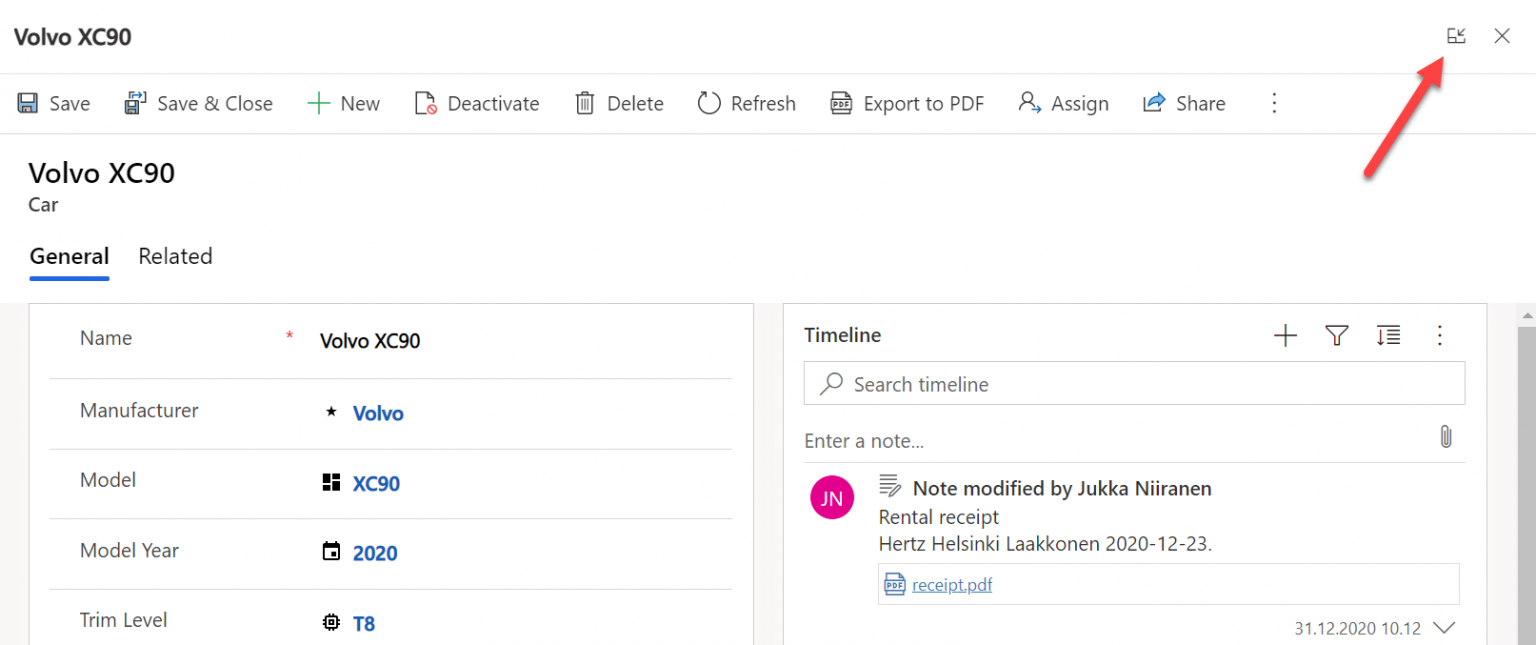
Task: Click the Deactivate button label
Action: [x=493, y=104]
